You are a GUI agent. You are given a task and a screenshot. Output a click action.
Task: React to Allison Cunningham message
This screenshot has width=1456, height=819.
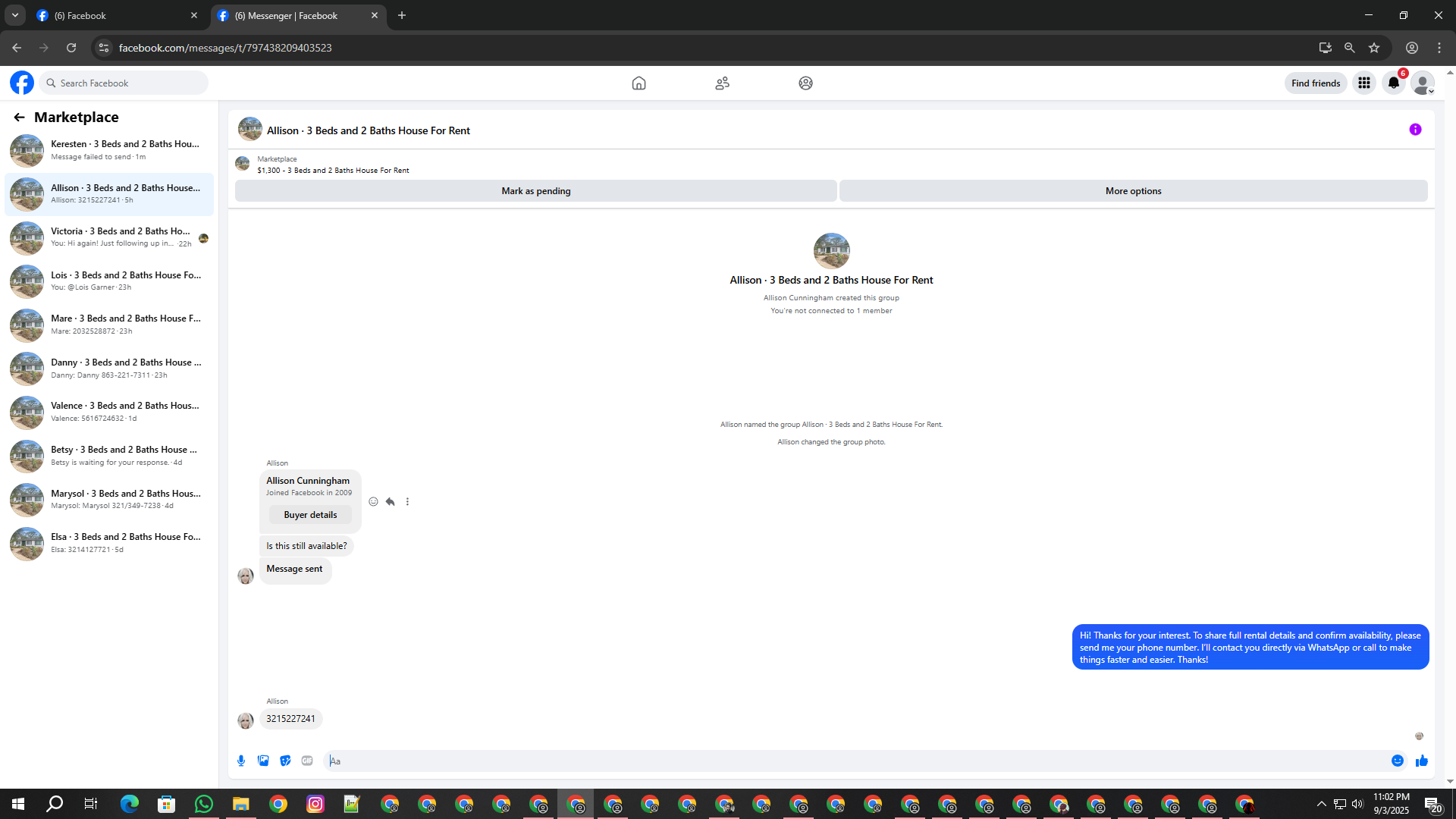[373, 501]
